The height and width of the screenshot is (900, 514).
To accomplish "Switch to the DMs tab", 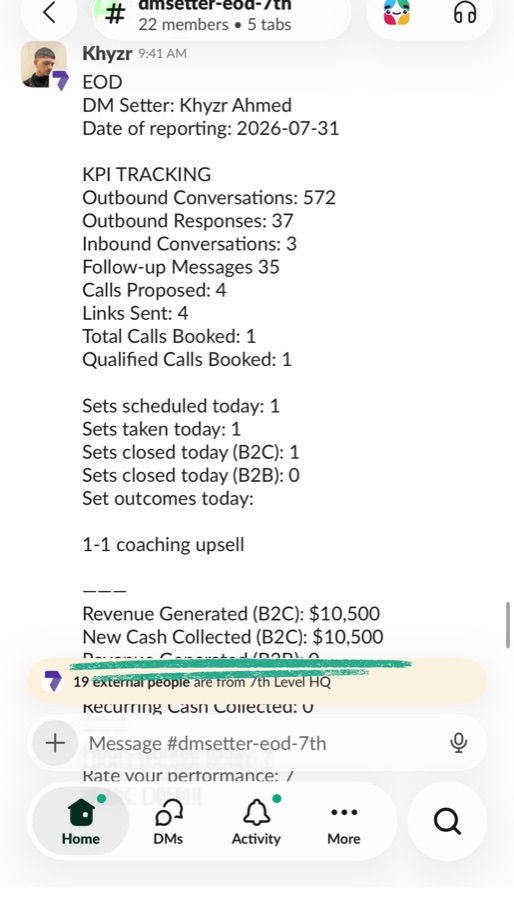I will click(x=168, y=821).
